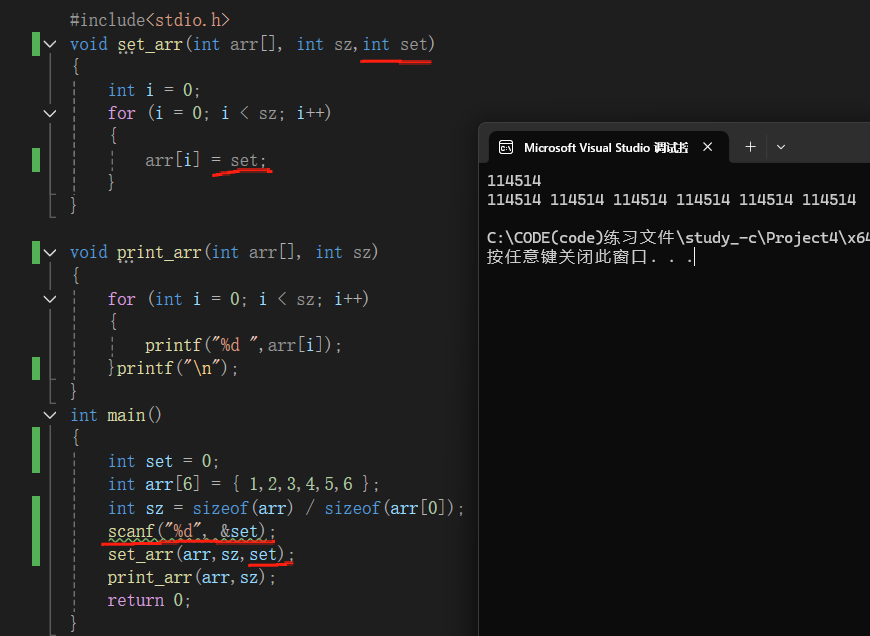Add a new terminal tab with plus

(x=750, y=147)
